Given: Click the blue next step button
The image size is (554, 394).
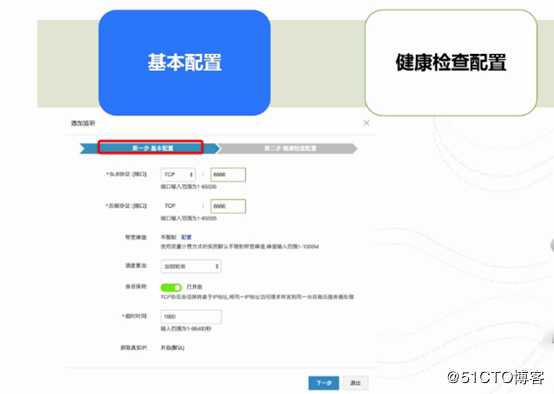Looking at the screenshot, I should (324, 383).
